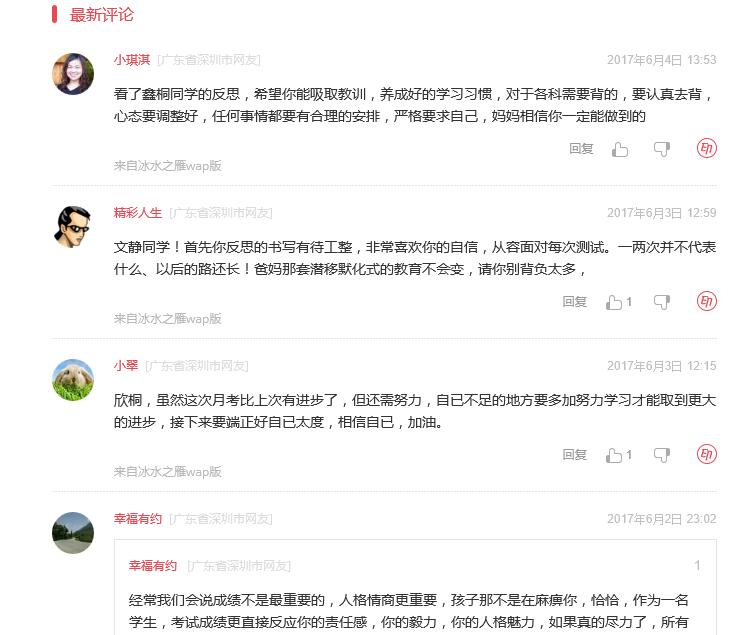Reply to 精彩人生's comment
Image resolution: width=749 pixels, height=635 pixels.
pyautogui.click(x=574, y=301)
